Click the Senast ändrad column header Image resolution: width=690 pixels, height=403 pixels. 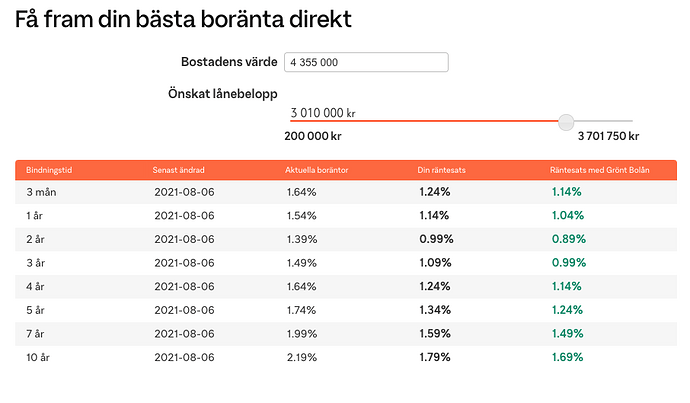coord(179,170)
